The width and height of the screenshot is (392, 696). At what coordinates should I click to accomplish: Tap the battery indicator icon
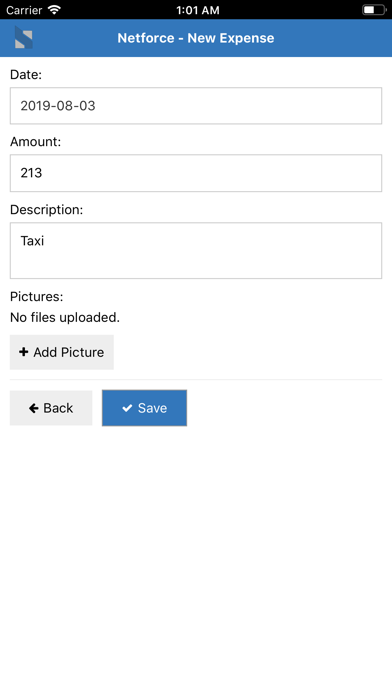pos(374,10)
